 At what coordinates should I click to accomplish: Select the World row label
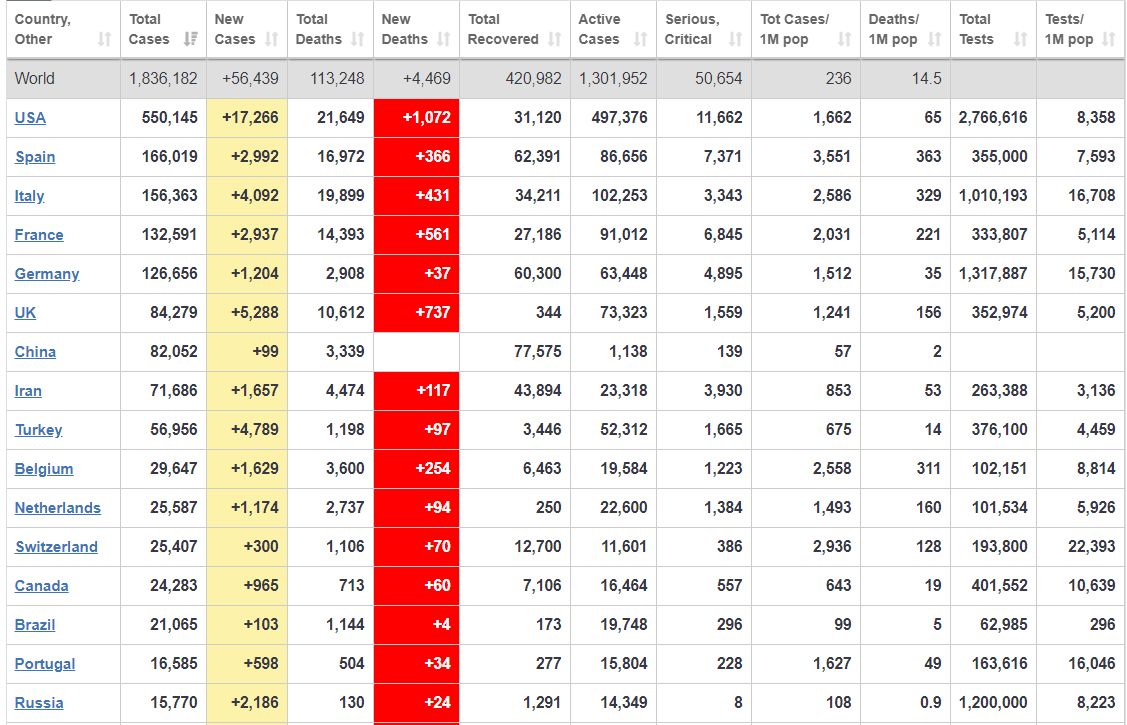pyautogui.click(x=34, y=78)
